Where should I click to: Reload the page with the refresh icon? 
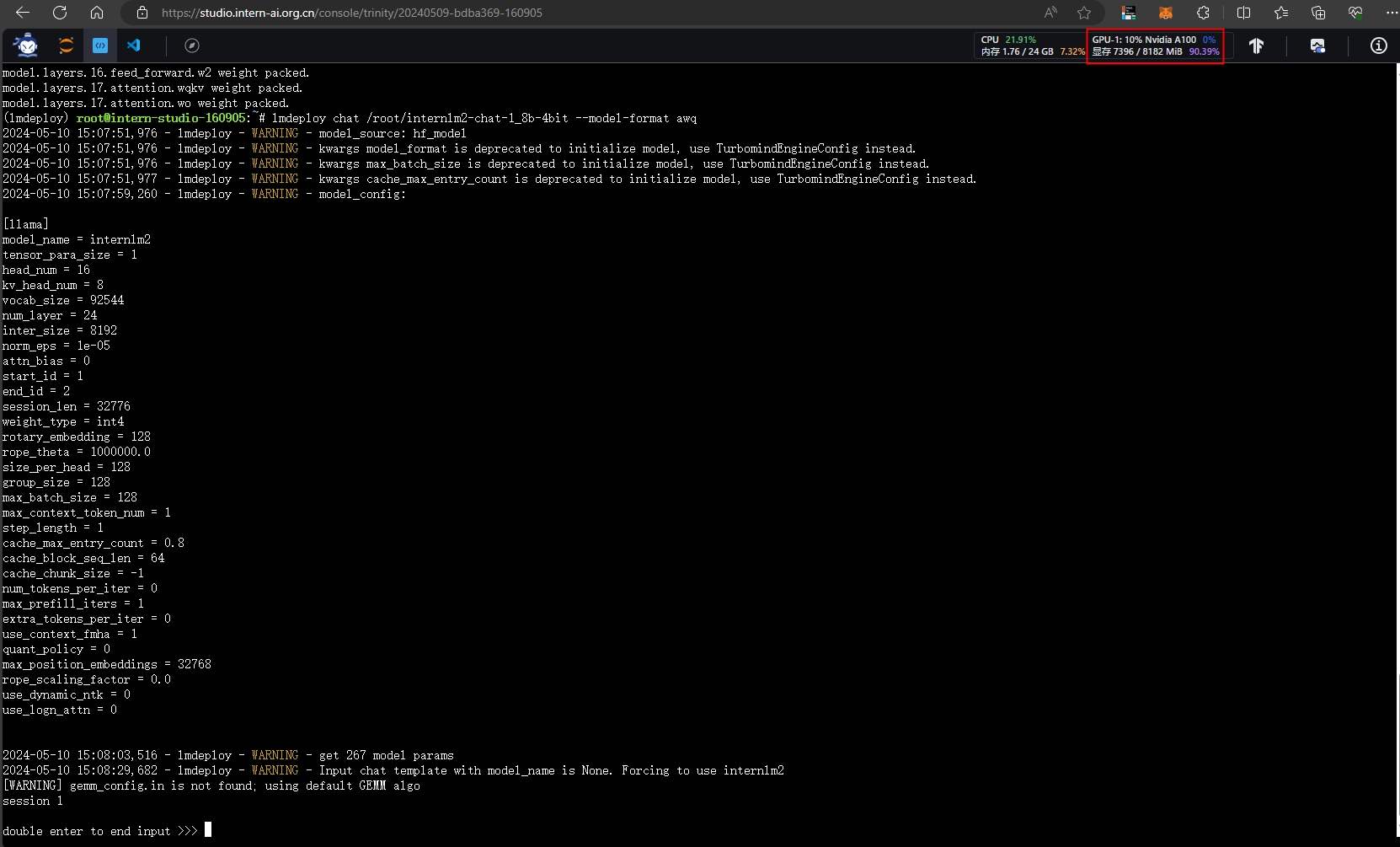(60, 13)
